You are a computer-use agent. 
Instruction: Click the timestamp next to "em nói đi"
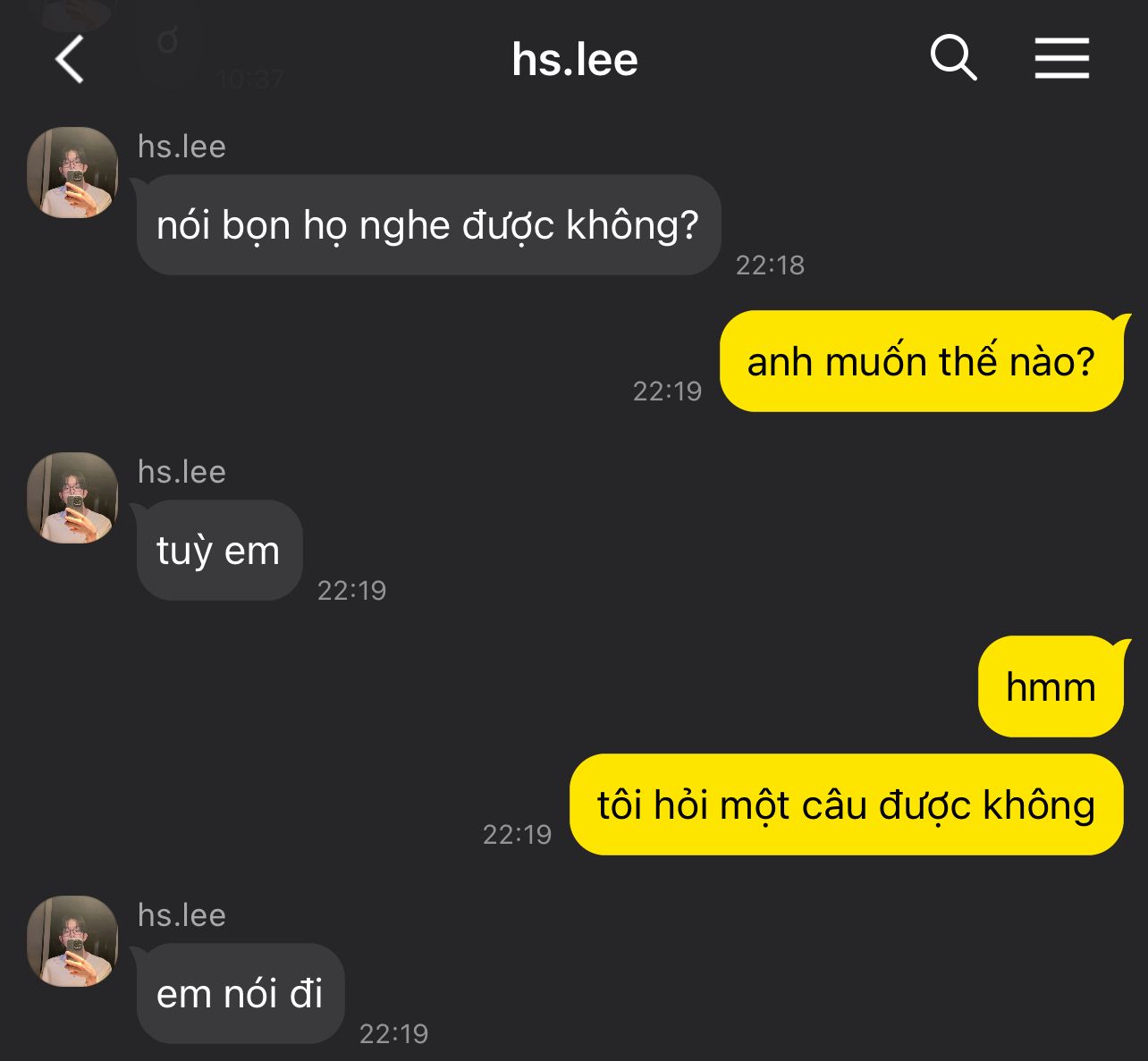393,1034
